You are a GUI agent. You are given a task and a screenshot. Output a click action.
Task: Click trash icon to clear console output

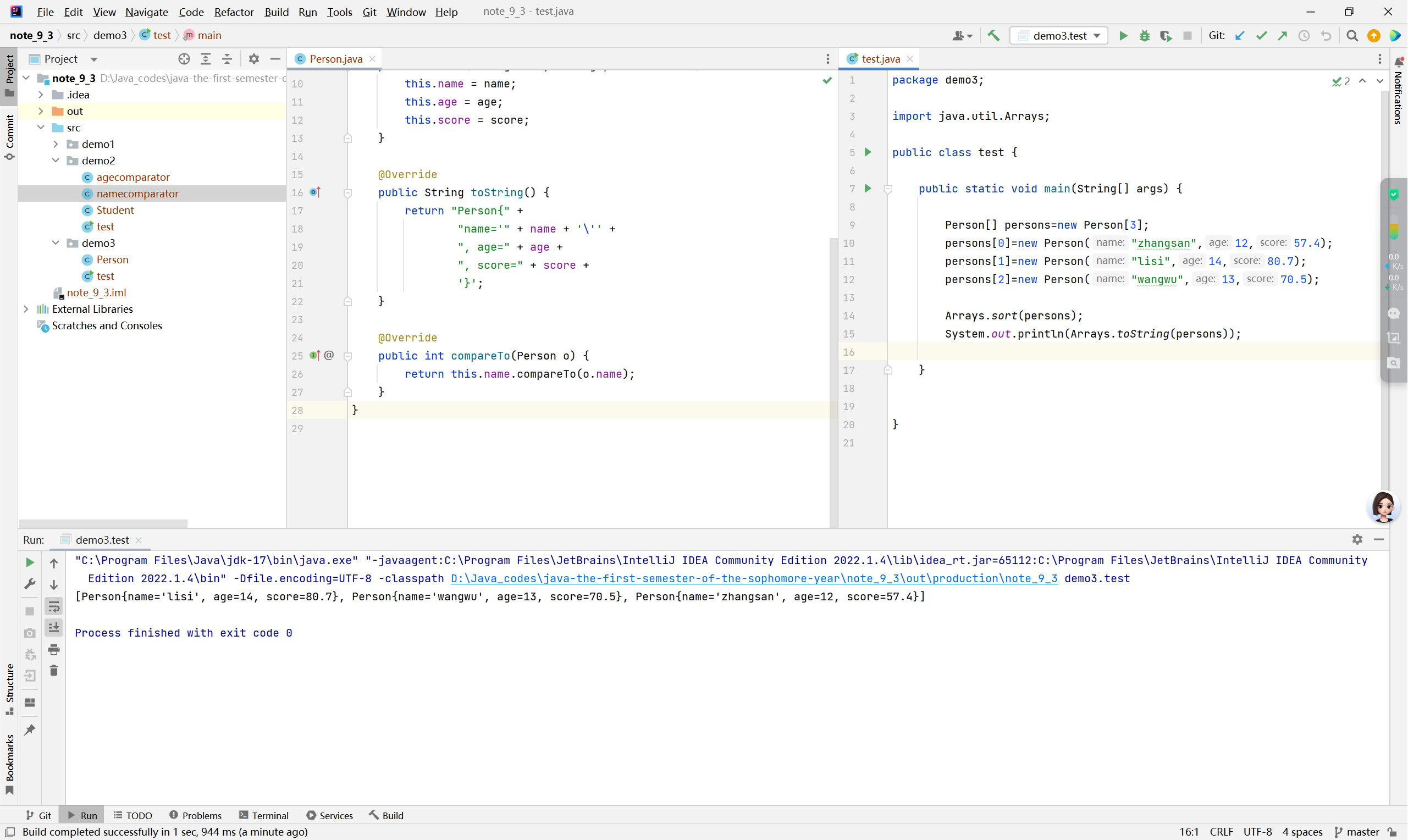click(54, 671)
